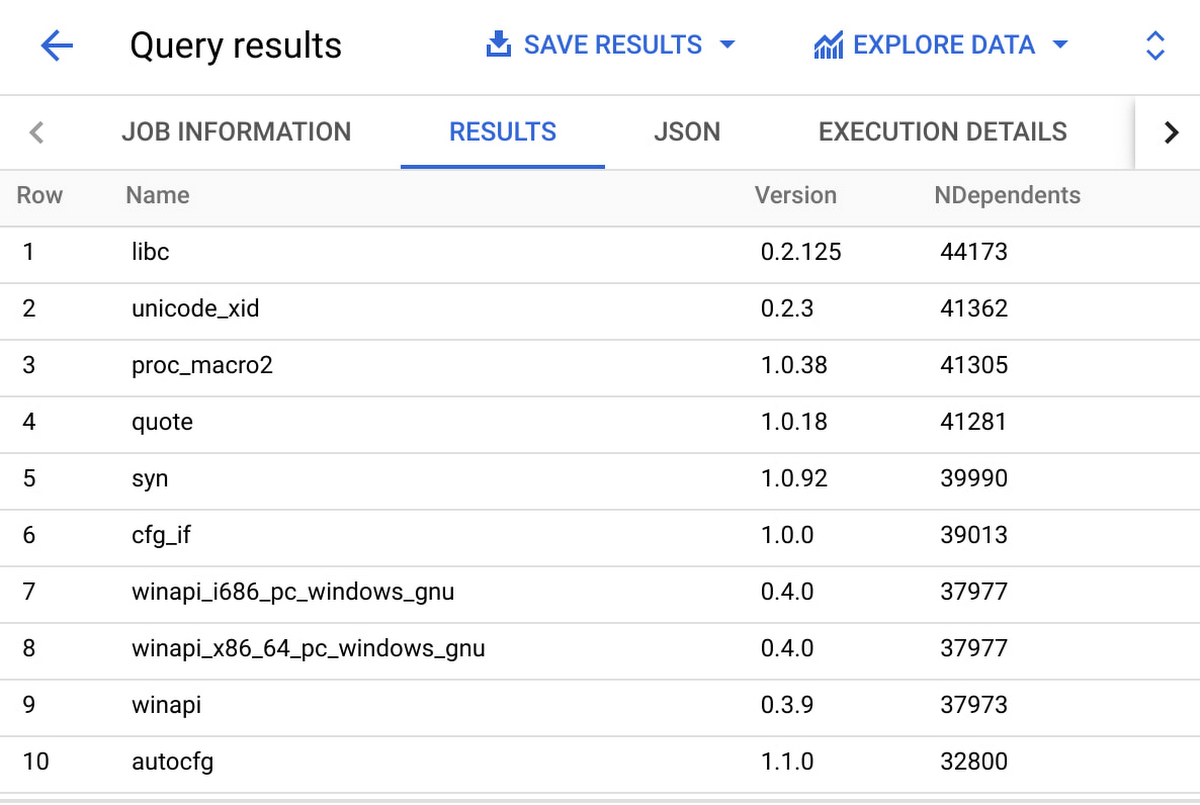Select the autocfg name cell
Screen dimensions: 1200x805
pyautogui.click(x=173, y=762)
